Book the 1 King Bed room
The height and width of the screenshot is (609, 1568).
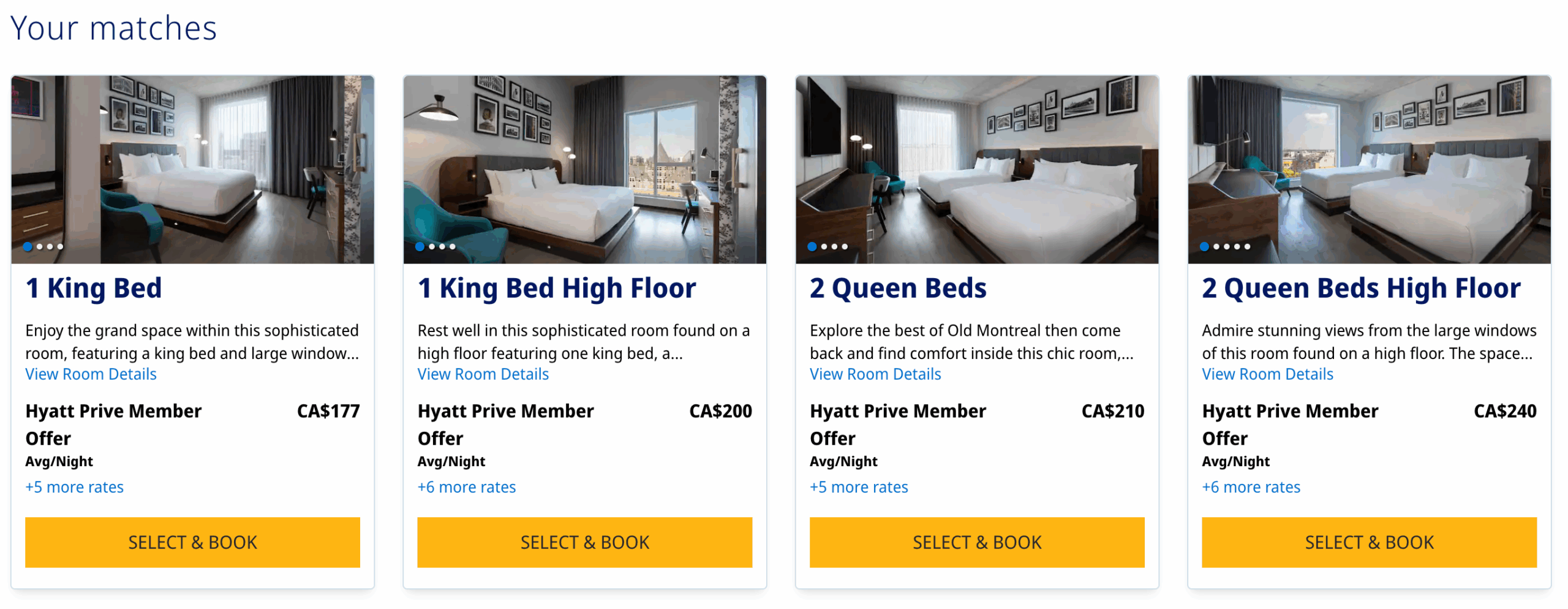192,542
